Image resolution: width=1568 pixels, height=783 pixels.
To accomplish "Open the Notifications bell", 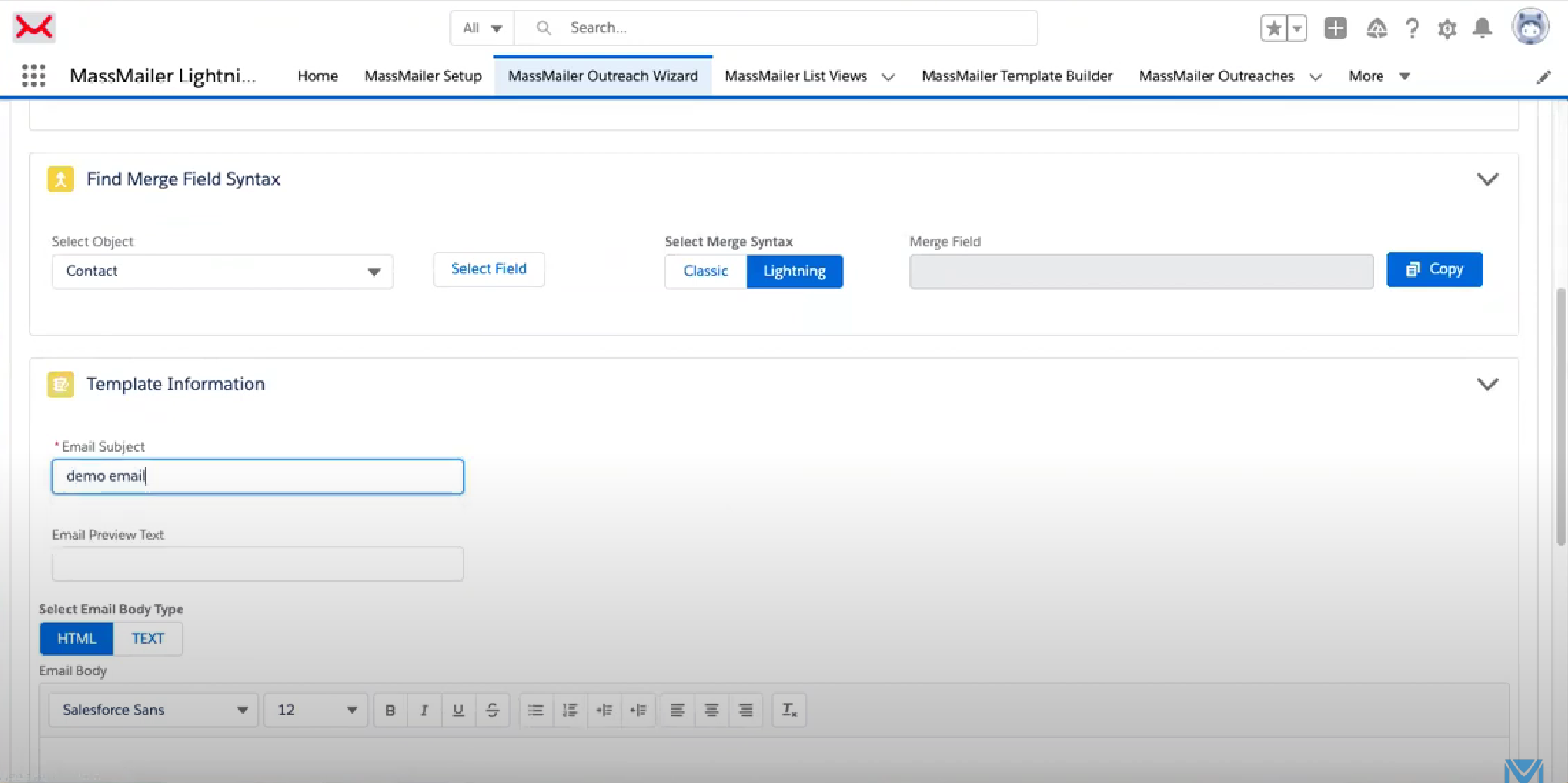I will tap(1482, 28).
